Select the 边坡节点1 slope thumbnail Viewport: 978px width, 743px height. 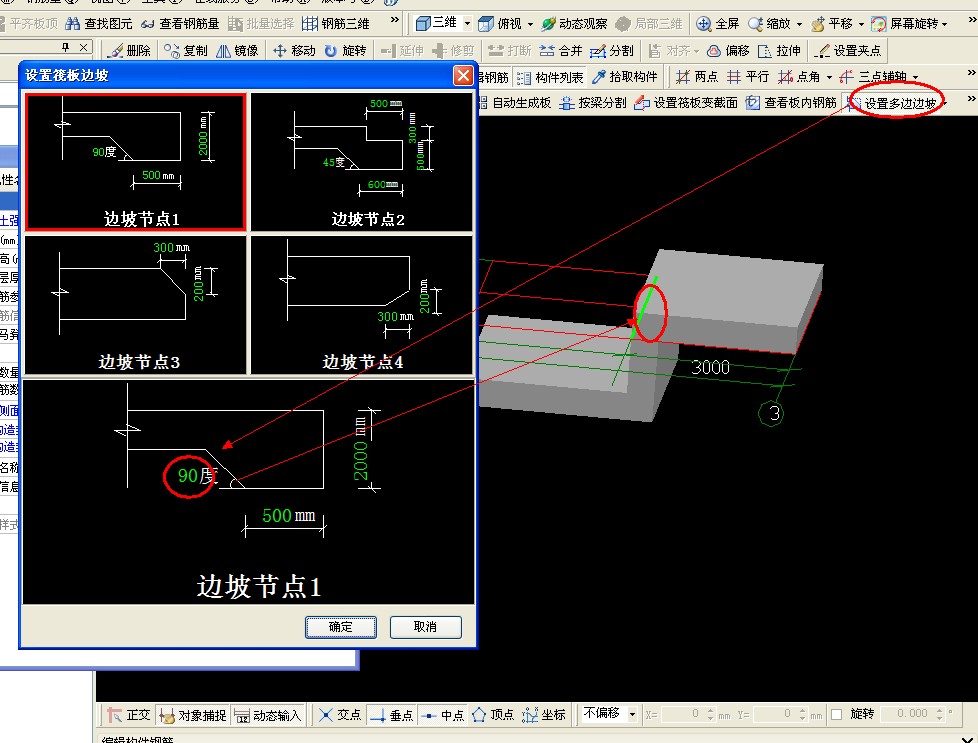[x=135, y=162]
